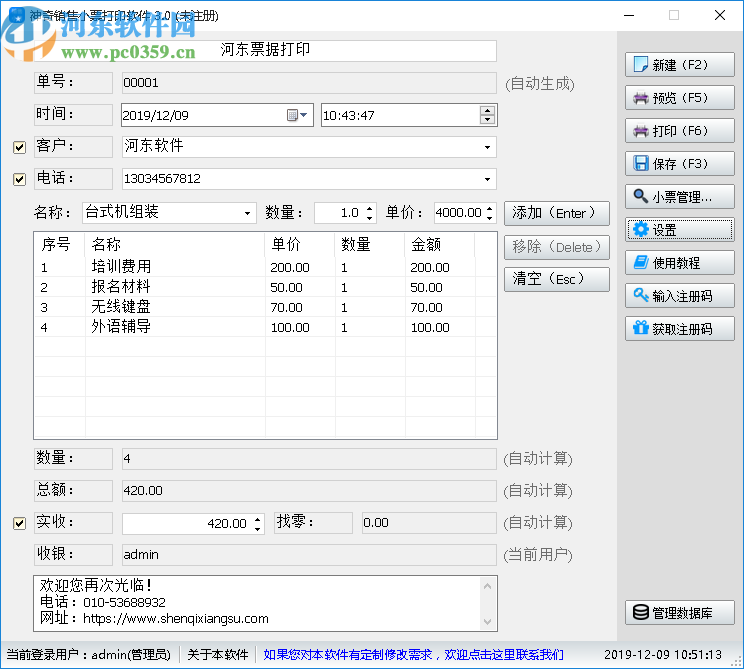Minimize the receipt software window
Image resolution: width=744 pixels, height=669 pixels.
[x=629, y=15]
